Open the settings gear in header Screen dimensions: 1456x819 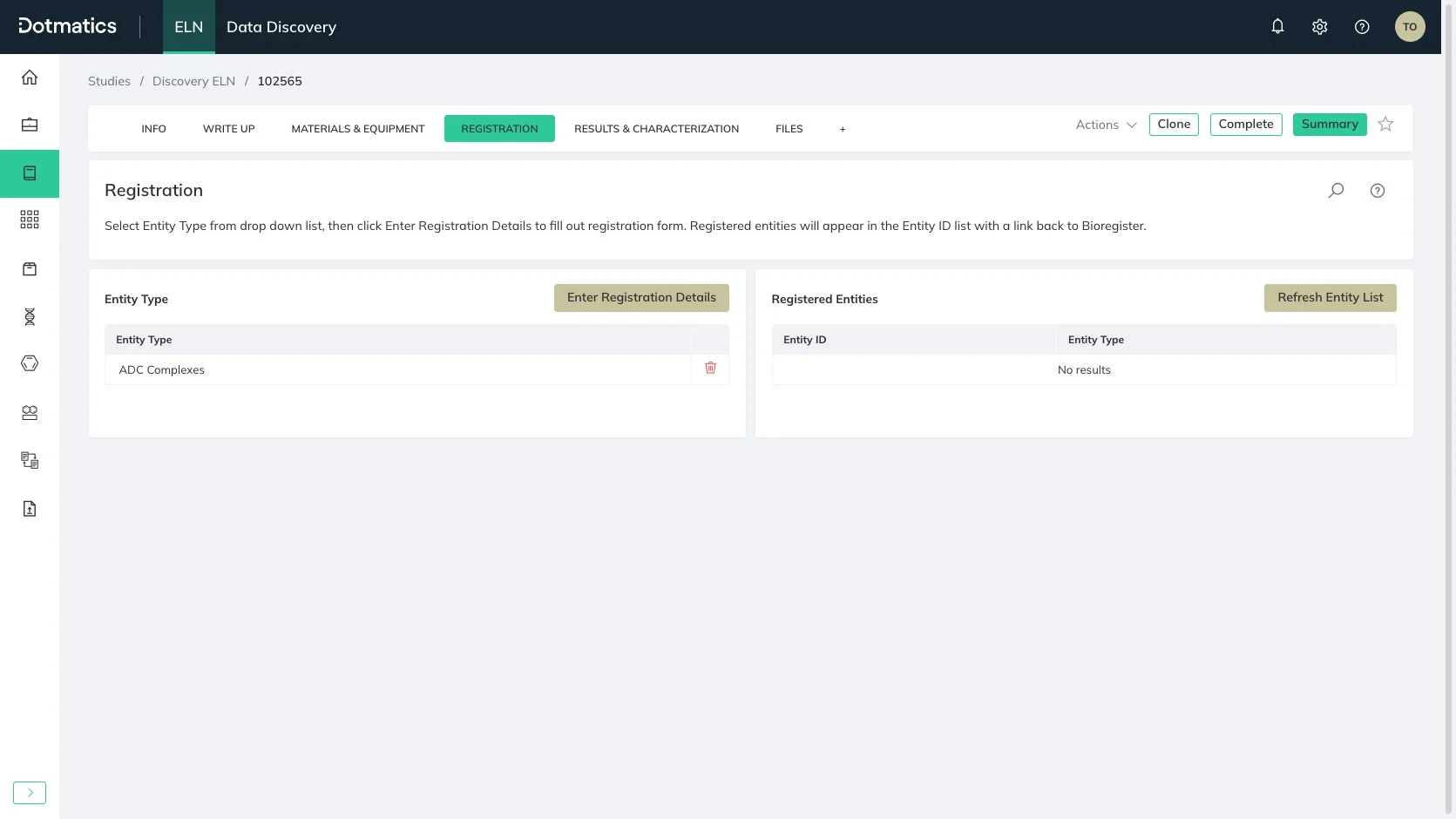1320,27
